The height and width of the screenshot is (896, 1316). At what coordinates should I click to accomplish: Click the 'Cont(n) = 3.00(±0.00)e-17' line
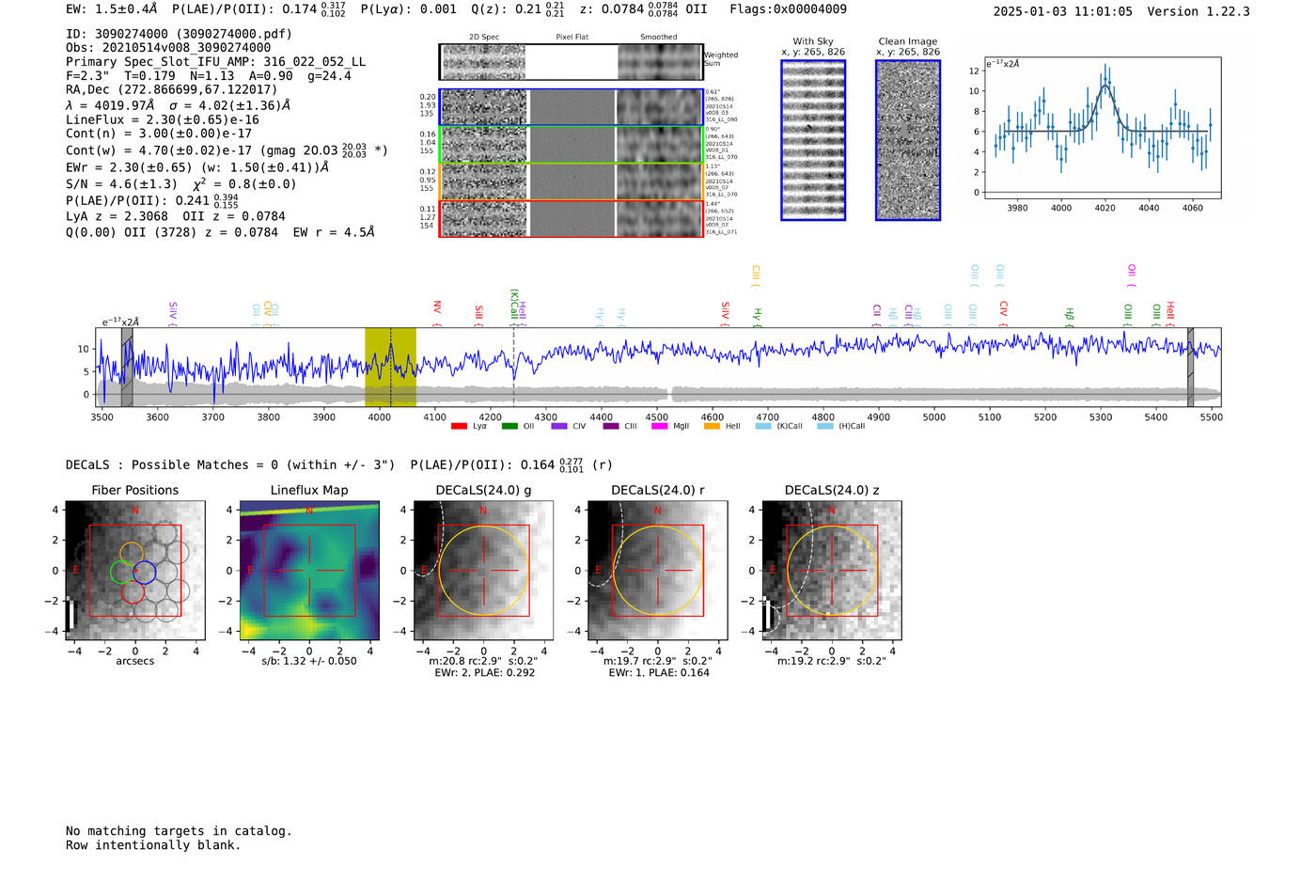159,134
